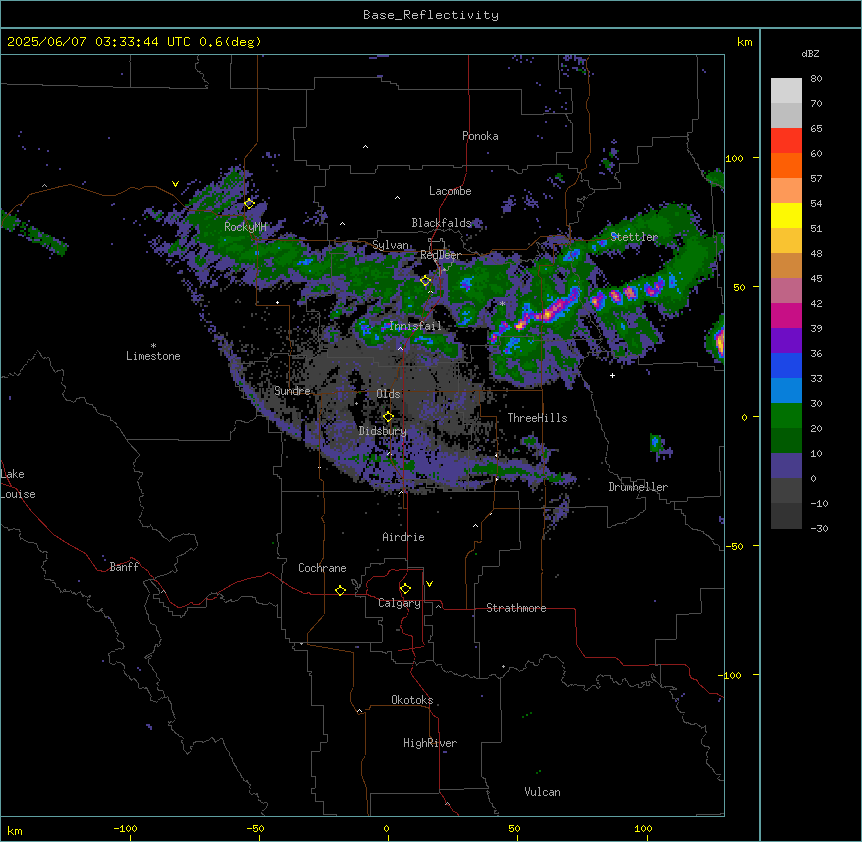Viewport: 862px width, 842px height.
Task: Click the yellow diamond marker south of RedDeer
Action: click(x=425, y=281)
